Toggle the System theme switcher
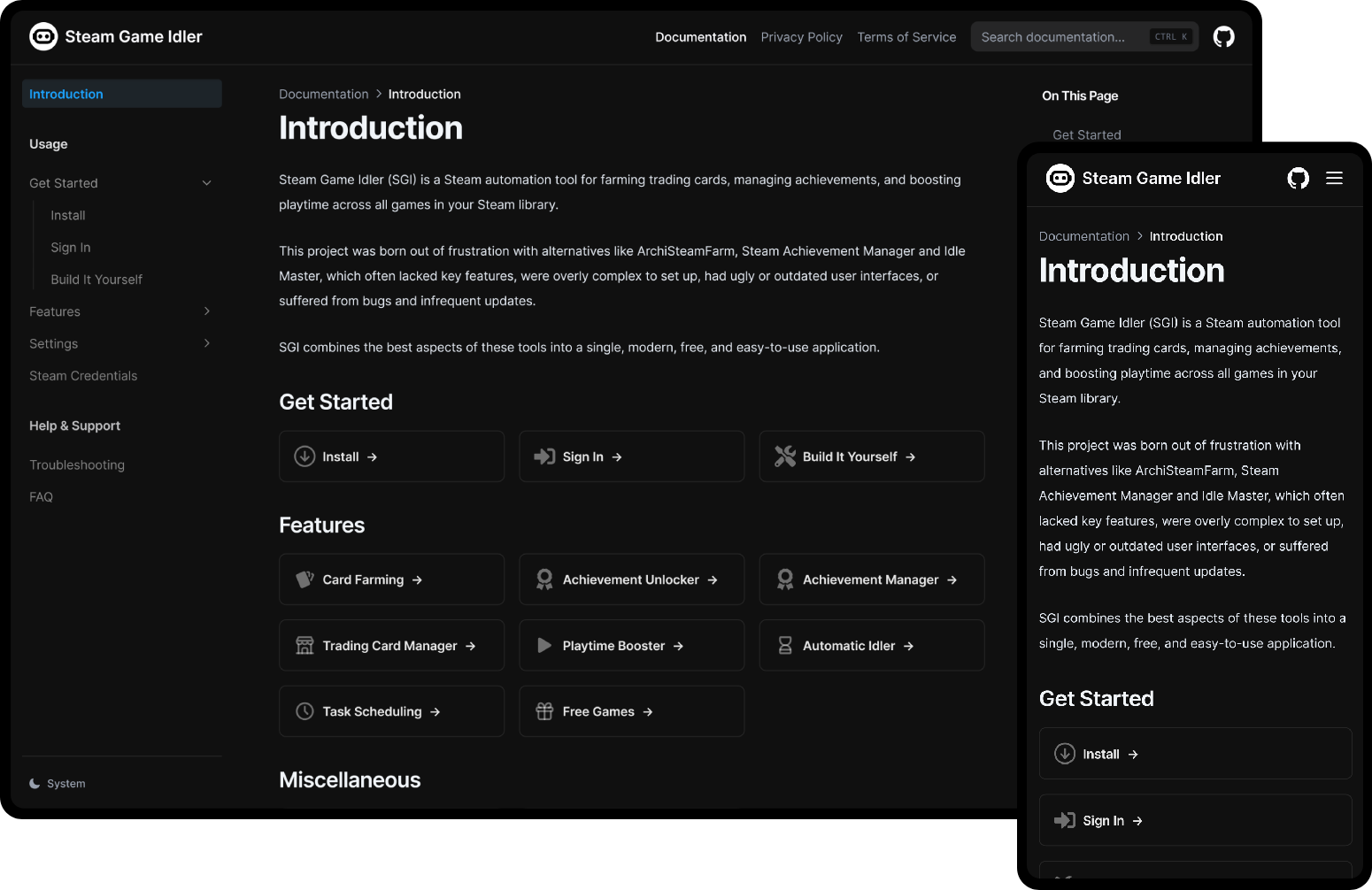The width and height of the screenshot is (1372, 890). [58, 784]
